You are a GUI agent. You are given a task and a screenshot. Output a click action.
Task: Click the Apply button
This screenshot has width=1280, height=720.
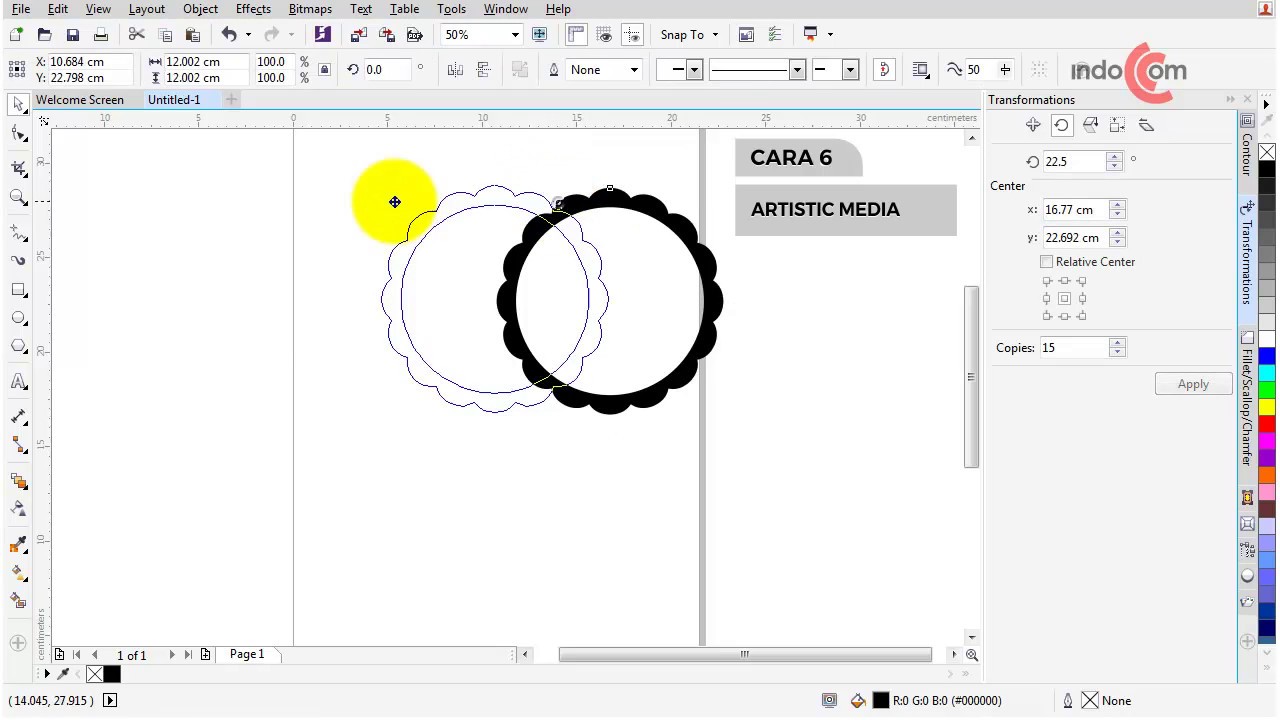click(x=1193, y=384)
